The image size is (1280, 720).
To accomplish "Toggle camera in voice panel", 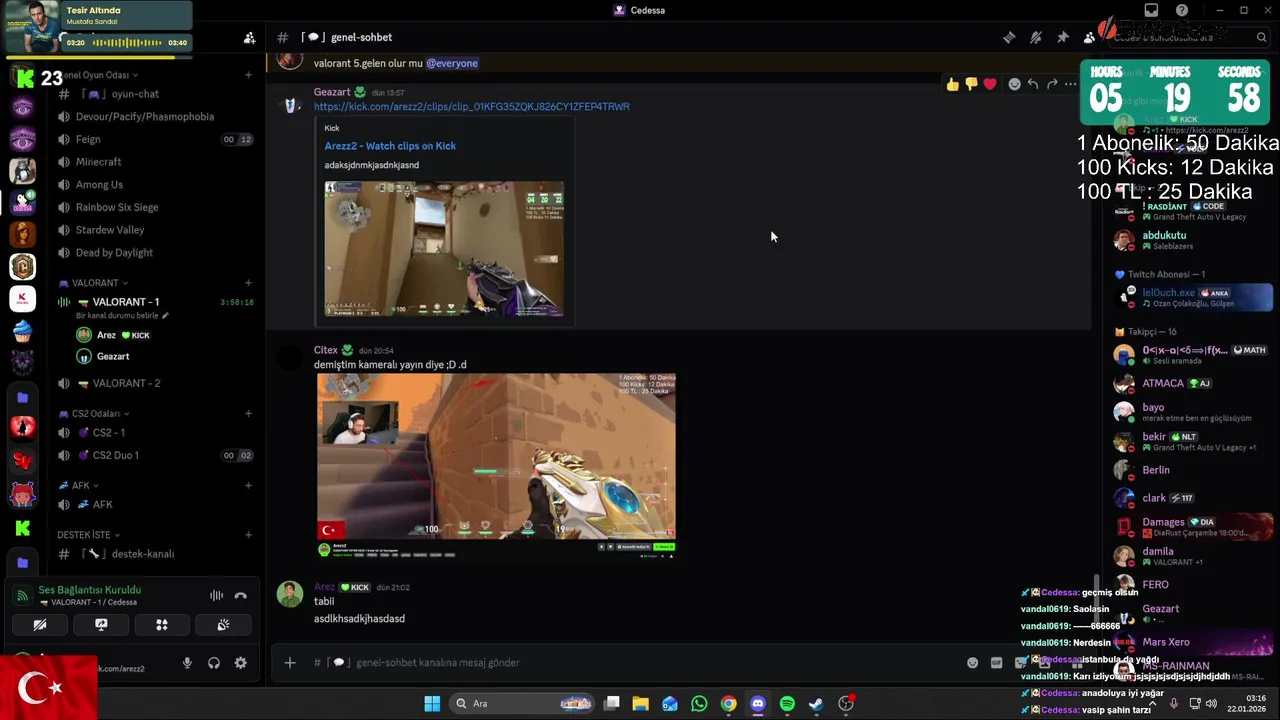I will (40, 625).
